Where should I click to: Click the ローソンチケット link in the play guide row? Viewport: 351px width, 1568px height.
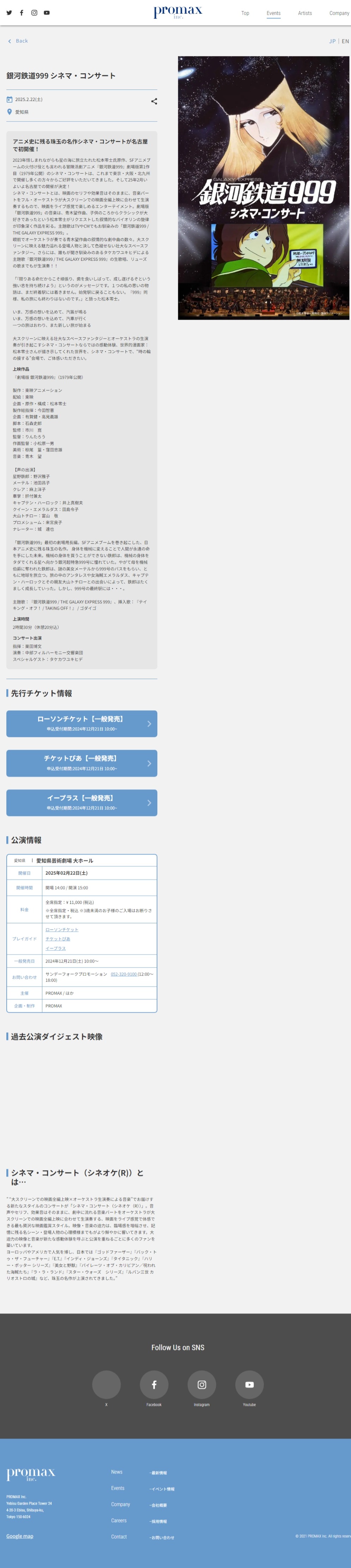61,930
